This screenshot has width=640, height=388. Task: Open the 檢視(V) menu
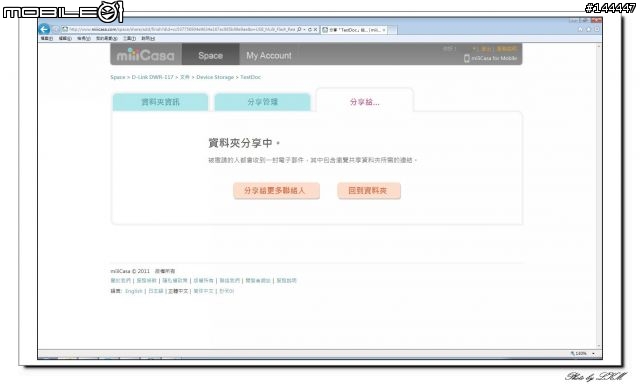[84, 38]
